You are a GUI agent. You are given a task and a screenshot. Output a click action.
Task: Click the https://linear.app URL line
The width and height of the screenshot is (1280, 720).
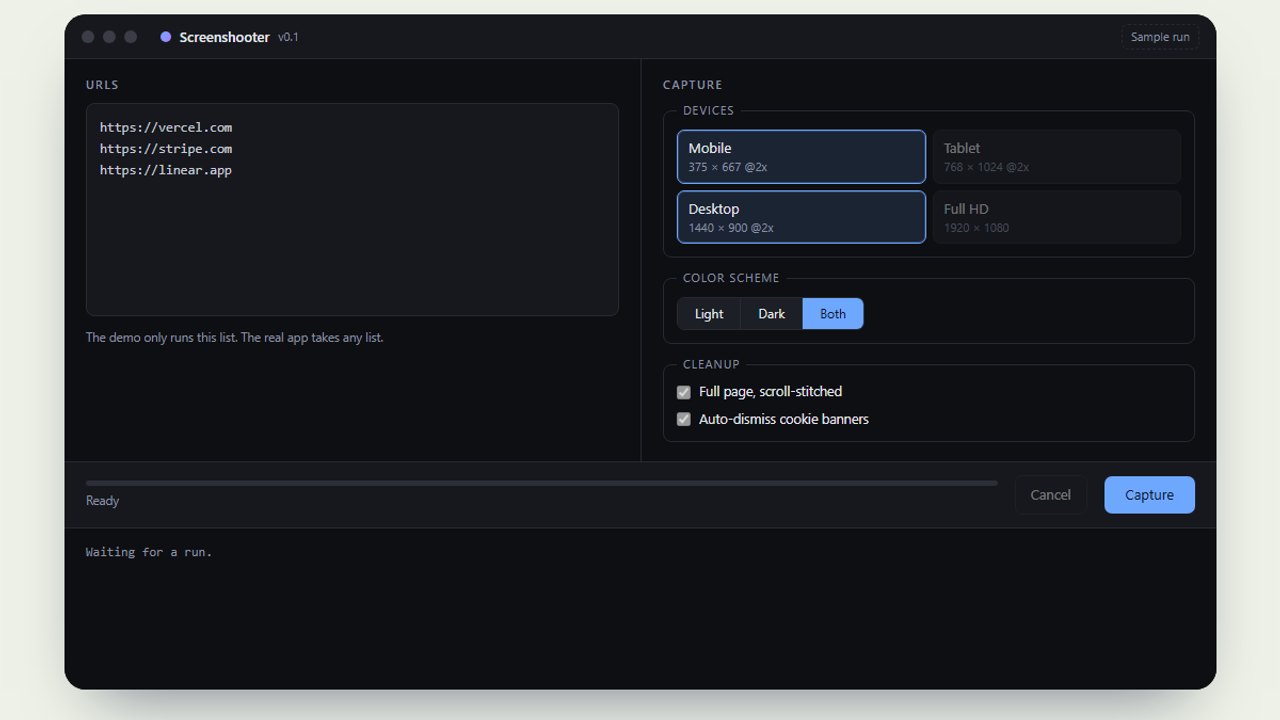166,171
